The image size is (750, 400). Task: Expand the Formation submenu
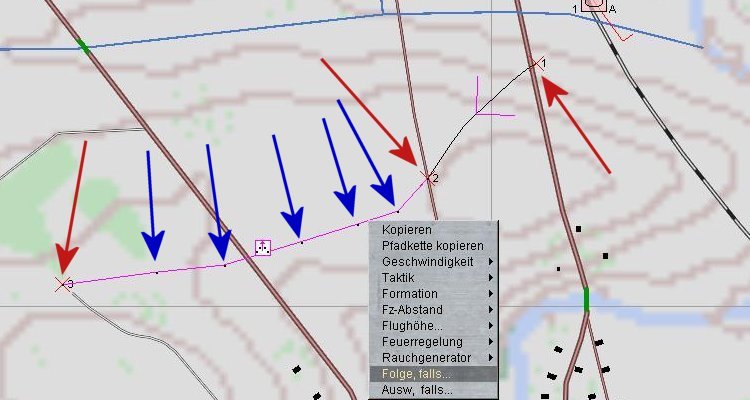pos(433,293)
